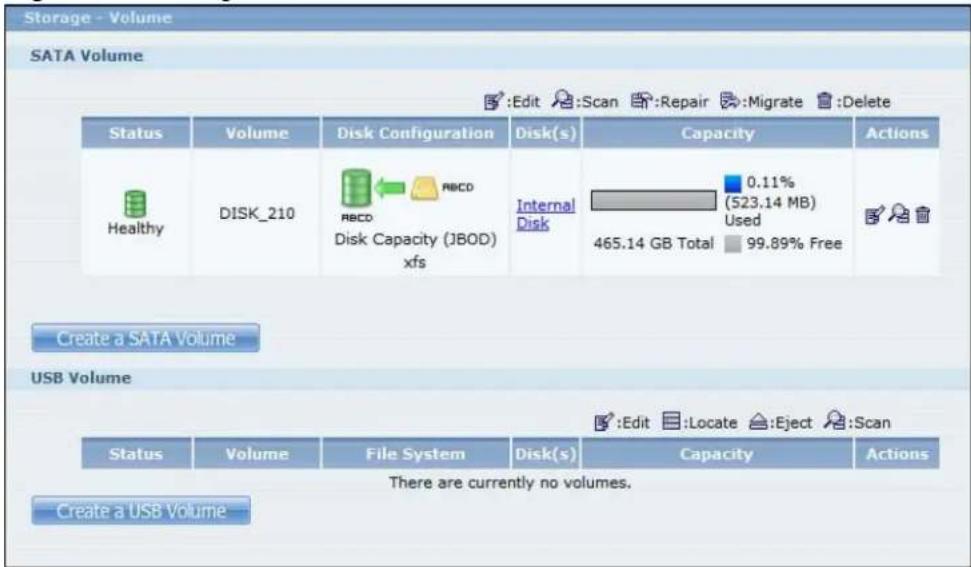Click the gray Free color swatch
This screenshot has height=567, width=971.
tap(733, 244)
